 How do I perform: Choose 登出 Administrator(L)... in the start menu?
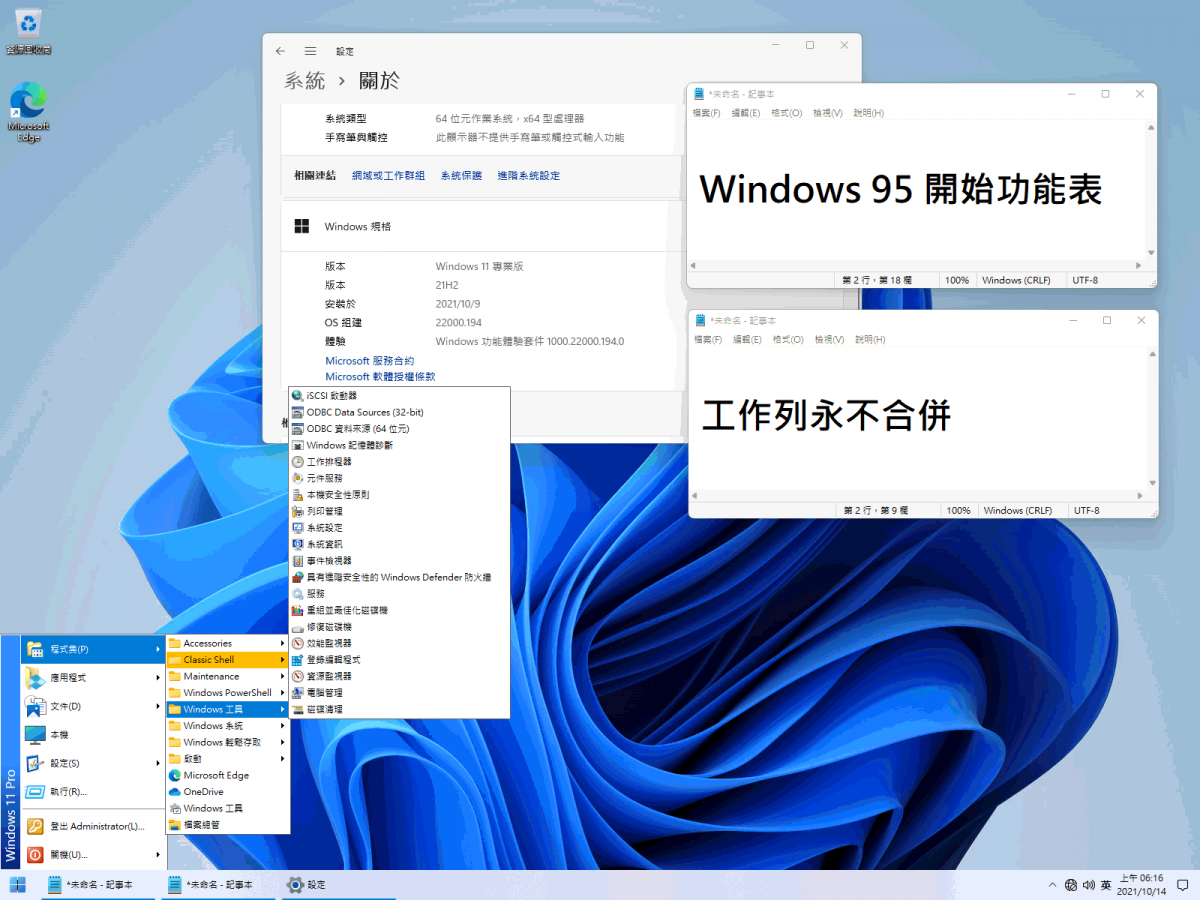coord(93,826)
